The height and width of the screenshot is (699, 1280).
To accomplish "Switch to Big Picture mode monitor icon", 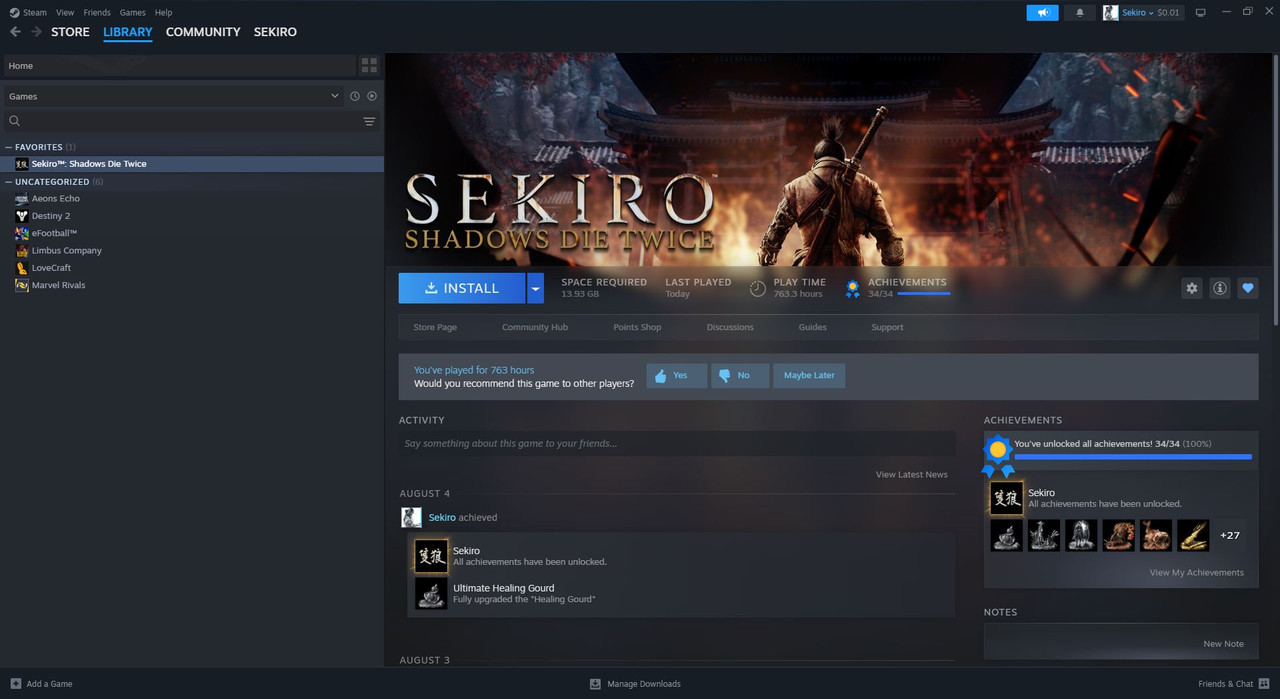I will (x=1201, y=13).
